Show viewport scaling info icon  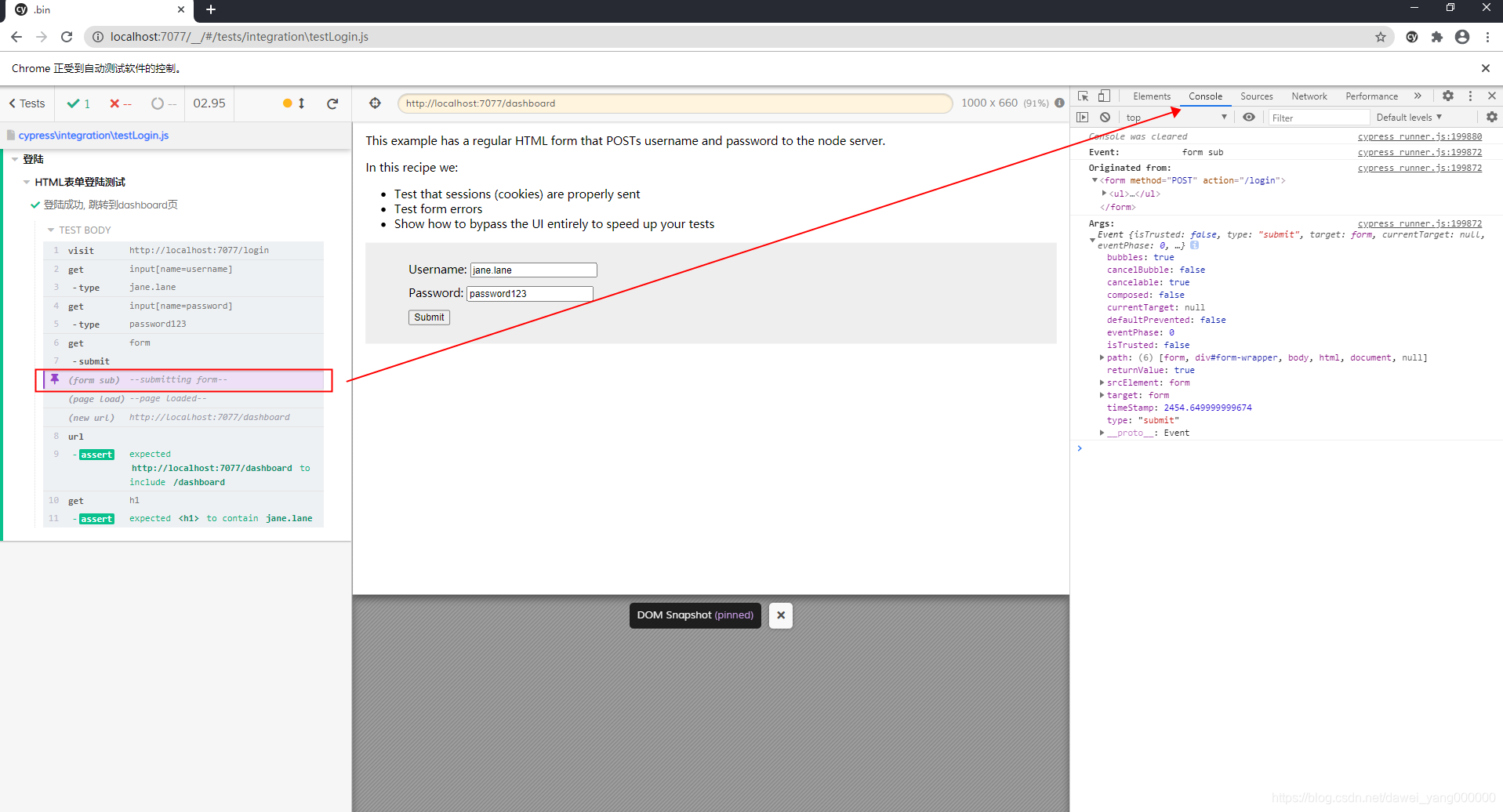point(1060,103)
